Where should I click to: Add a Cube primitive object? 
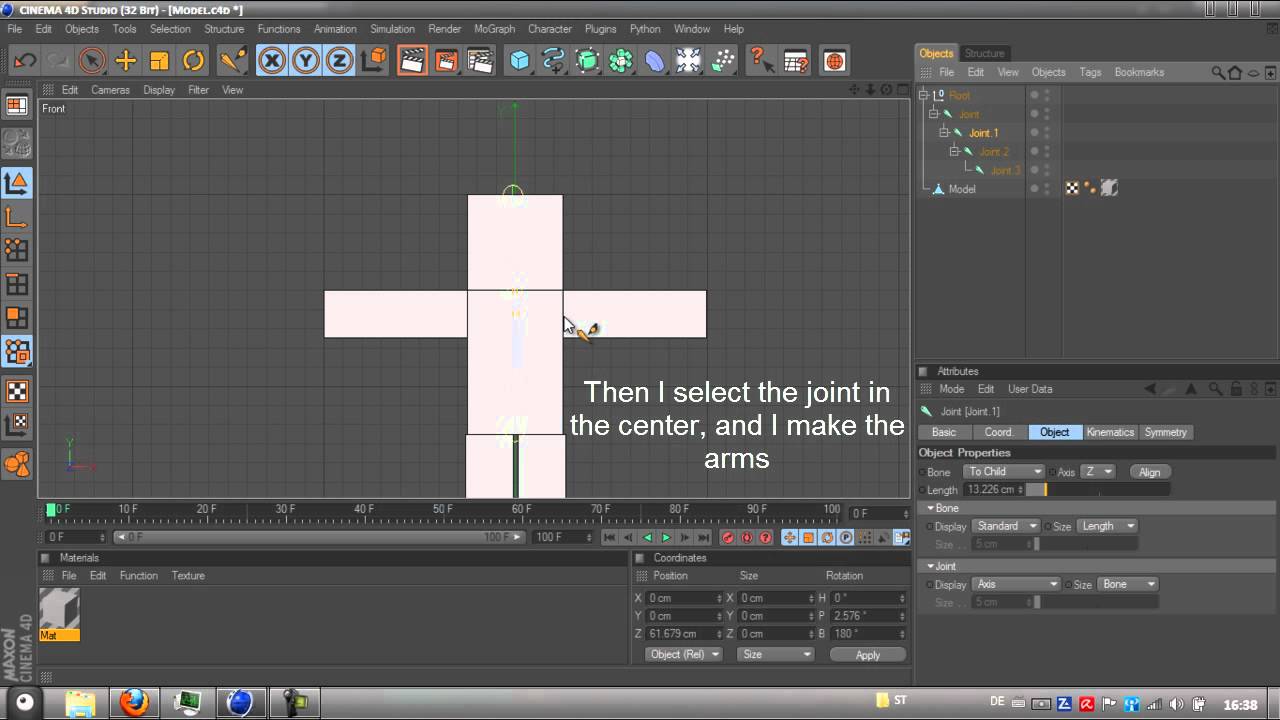click(520, 61)
